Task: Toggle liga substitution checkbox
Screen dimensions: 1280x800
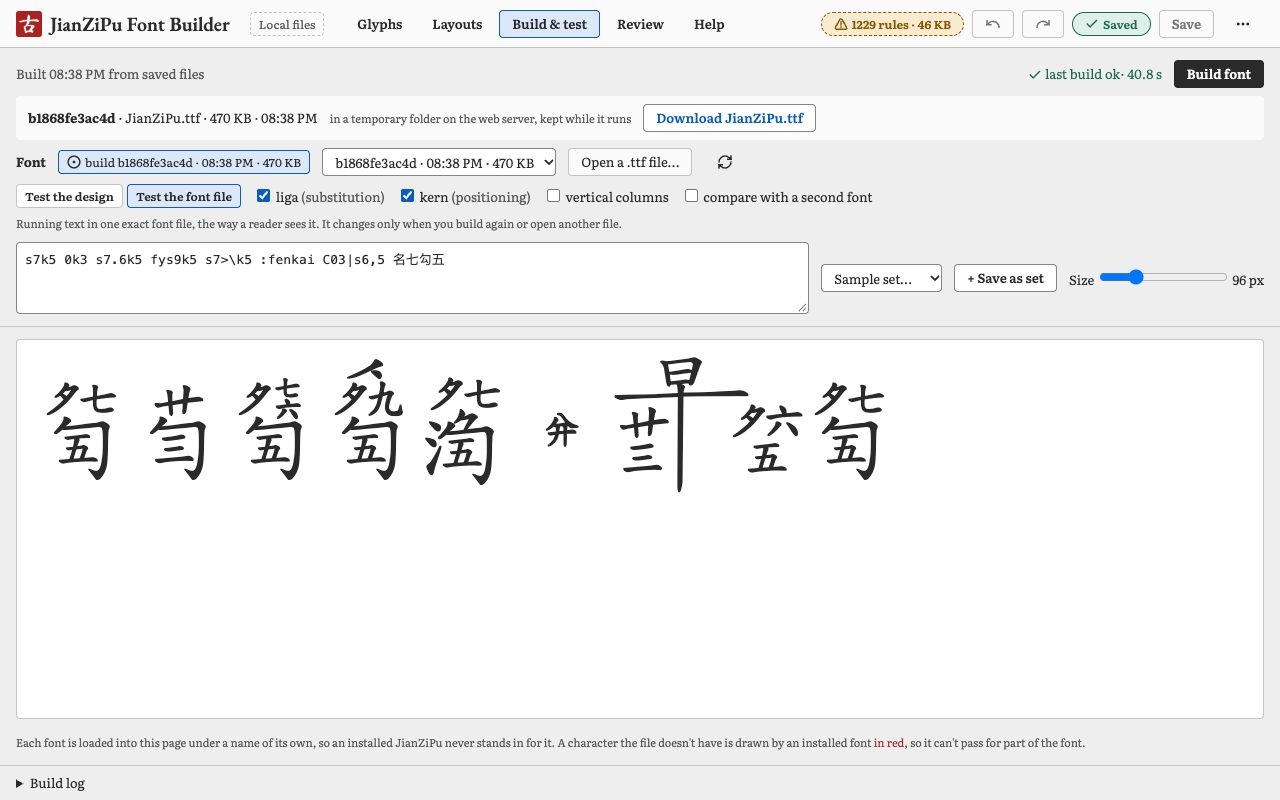Action: click(264, 196)
